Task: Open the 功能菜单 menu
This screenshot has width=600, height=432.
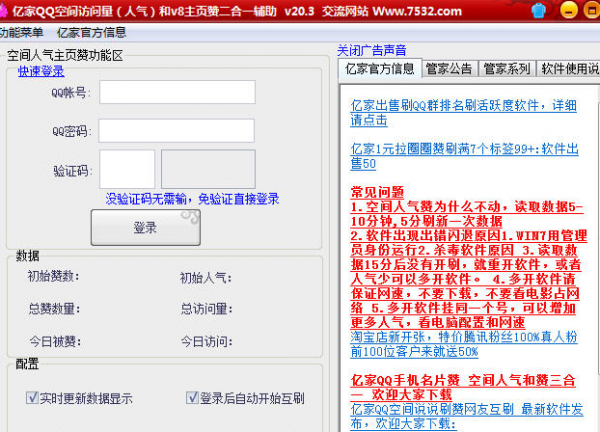Action: (x=21, y=33)
